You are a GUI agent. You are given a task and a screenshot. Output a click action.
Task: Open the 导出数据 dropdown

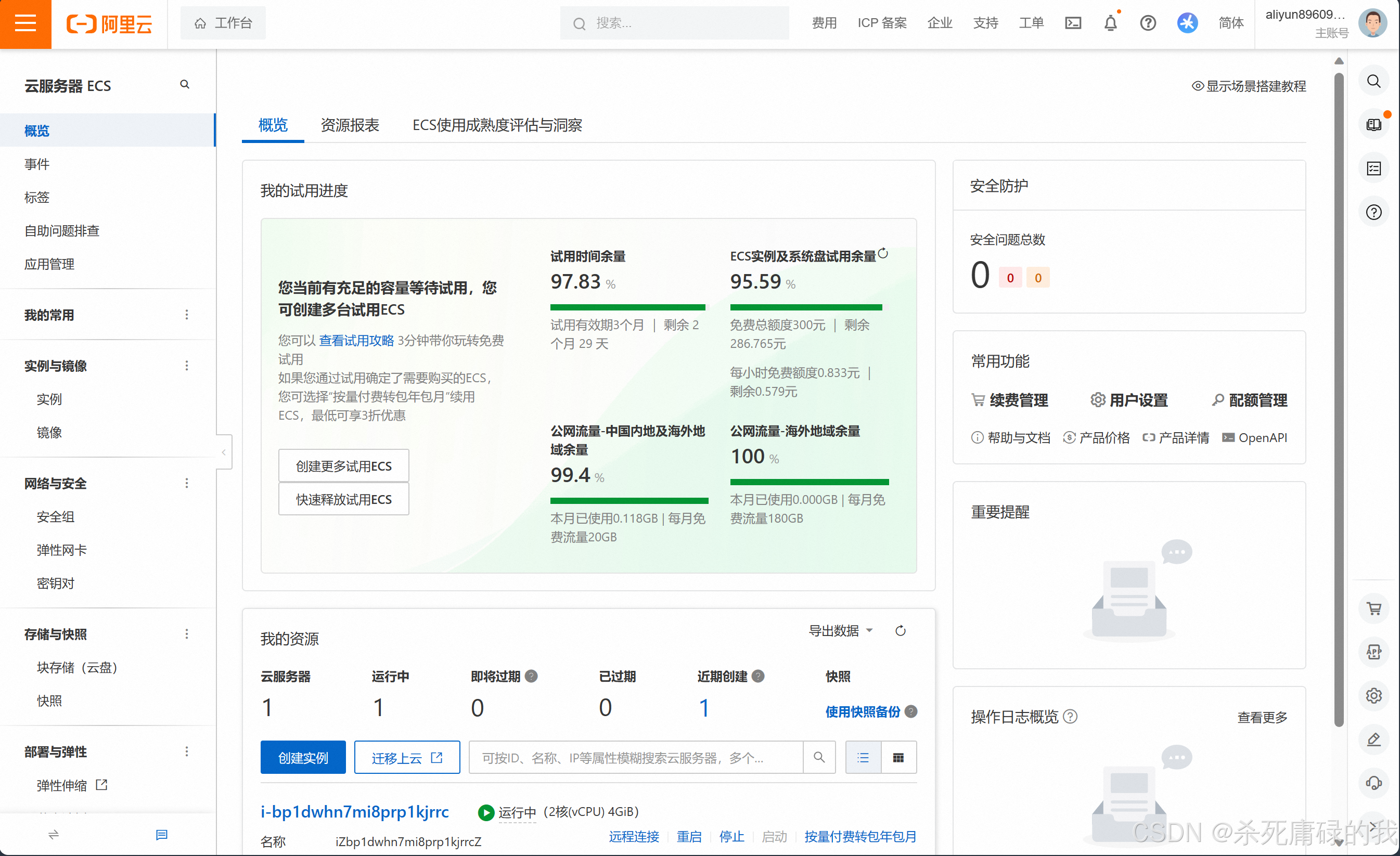840,631
